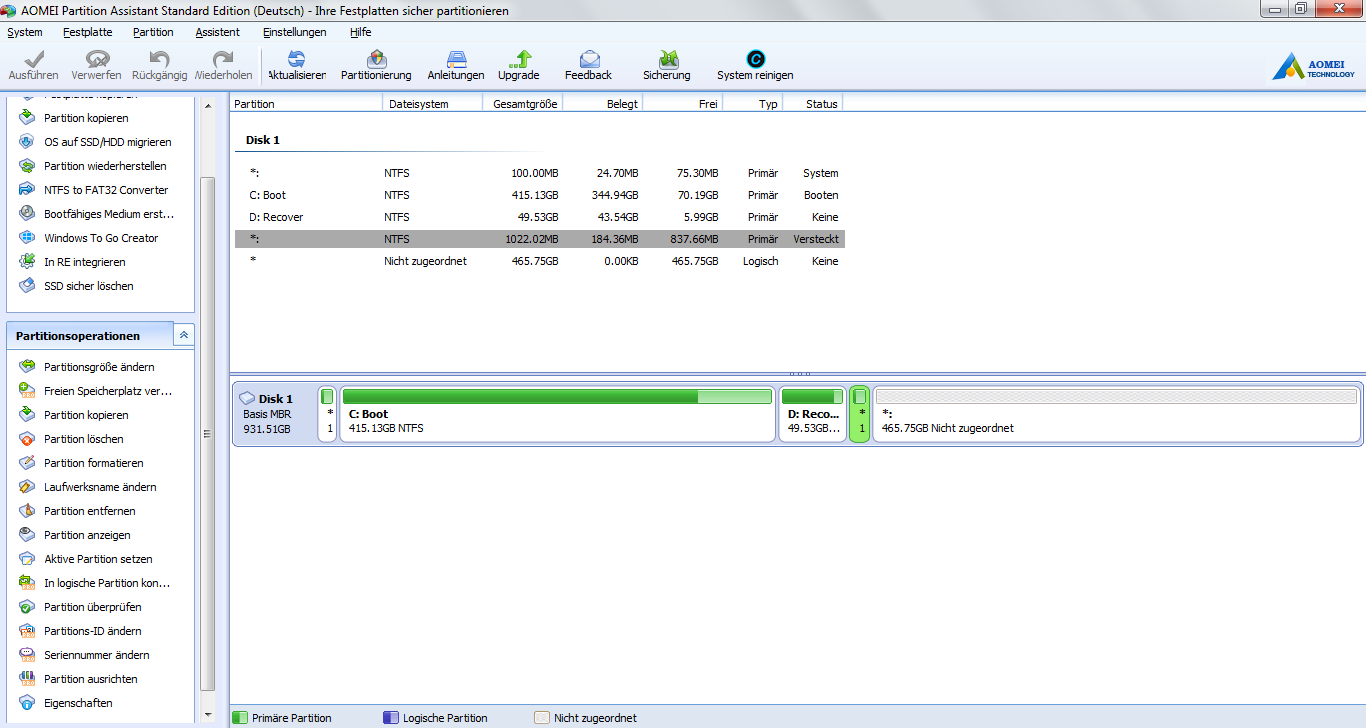This screenshot has height=728, width=1366.
Task: Open the Einstellungen menu
Action: [x=294, y=32]
